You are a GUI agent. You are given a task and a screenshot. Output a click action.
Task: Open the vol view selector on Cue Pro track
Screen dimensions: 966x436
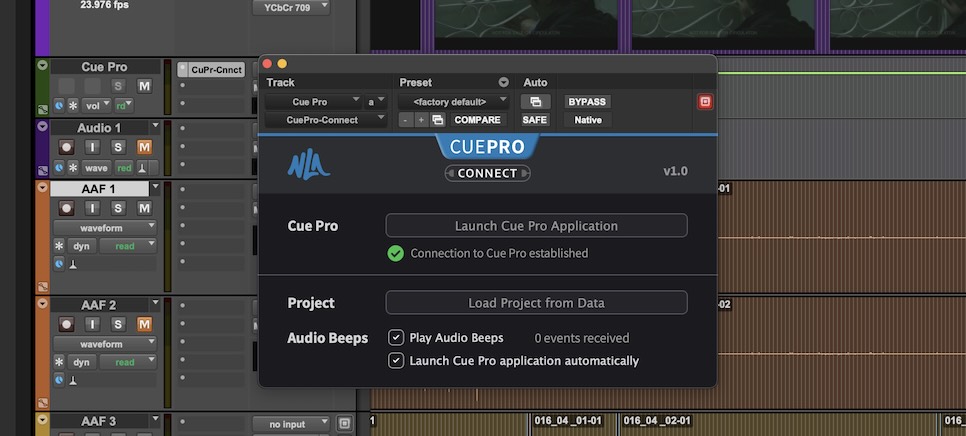tap(97, 105)
